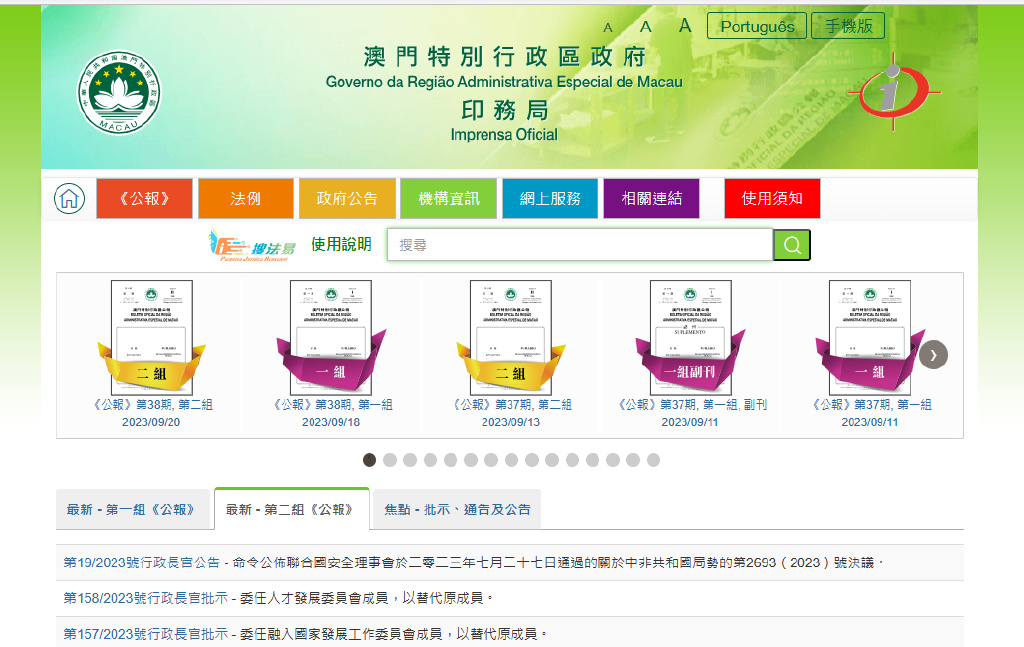
Task: Switch to the 焦點-批示、通告及公告 tab
Action: click(x=455, y=508)
